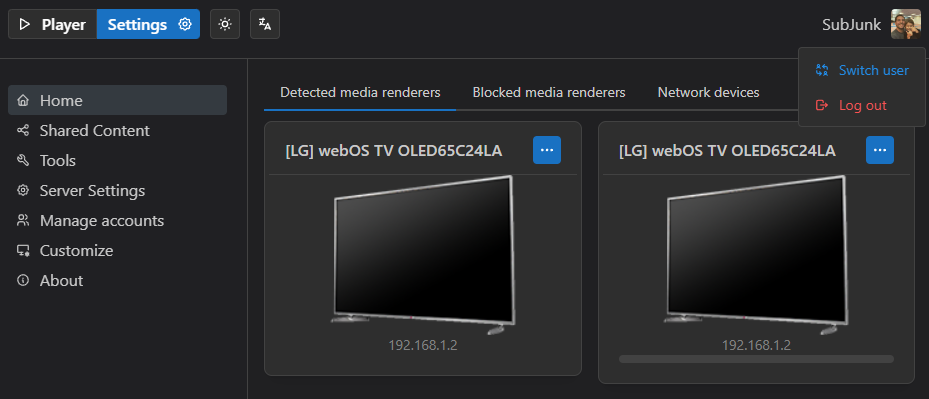
Task: Open the SubJunk user account menu
Action: pyautogui.click(x=871, y=24)
